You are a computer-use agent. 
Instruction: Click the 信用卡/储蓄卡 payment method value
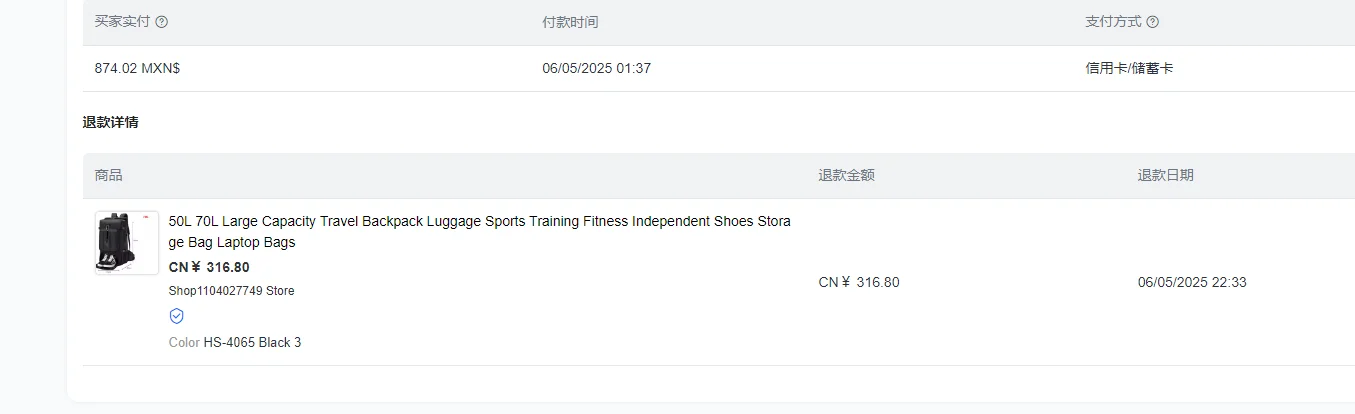click(x=1129, y=68)
